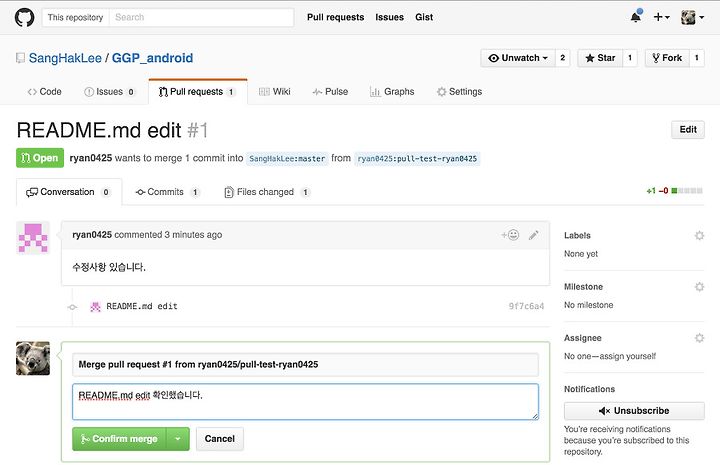The height and width of the screenshot is (465, 720).
Task: Star the GGP_android repository
Action: pos(600,58)
